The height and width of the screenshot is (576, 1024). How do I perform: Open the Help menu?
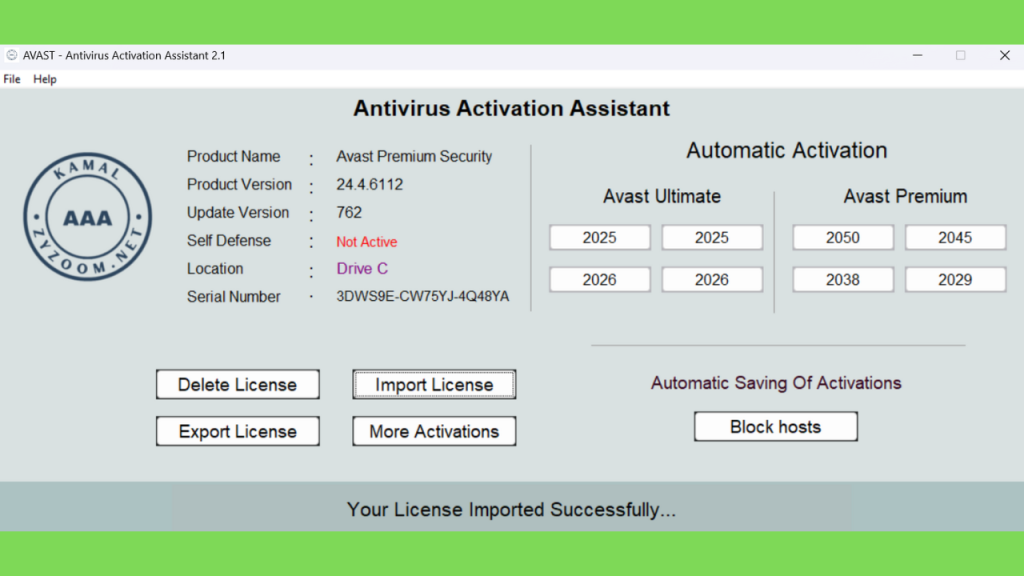click(x=45, y=79)
